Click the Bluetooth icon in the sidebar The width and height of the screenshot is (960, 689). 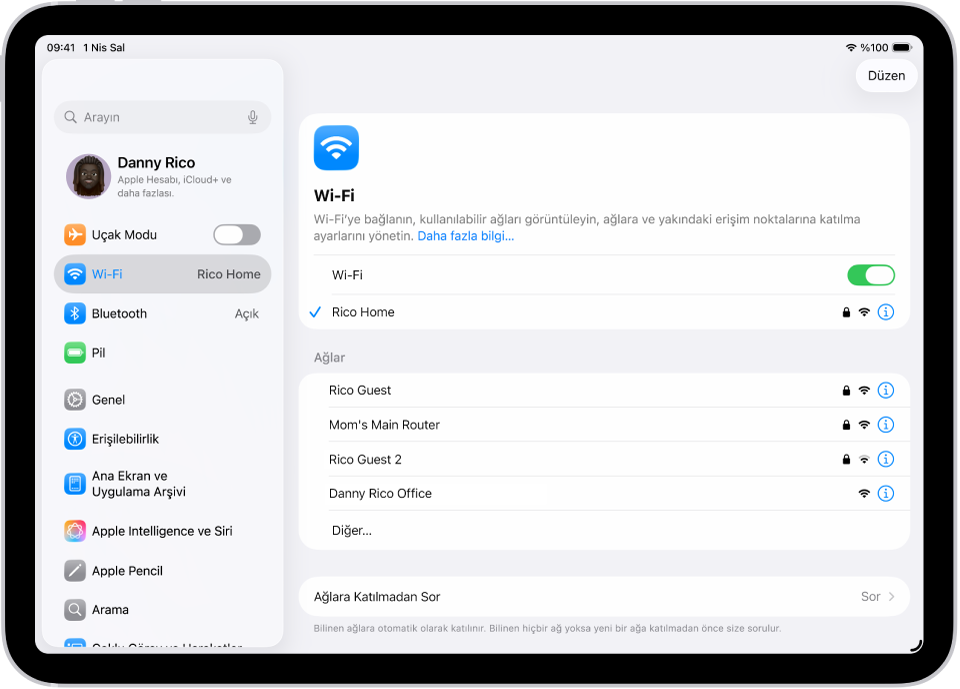click(75, 314)
